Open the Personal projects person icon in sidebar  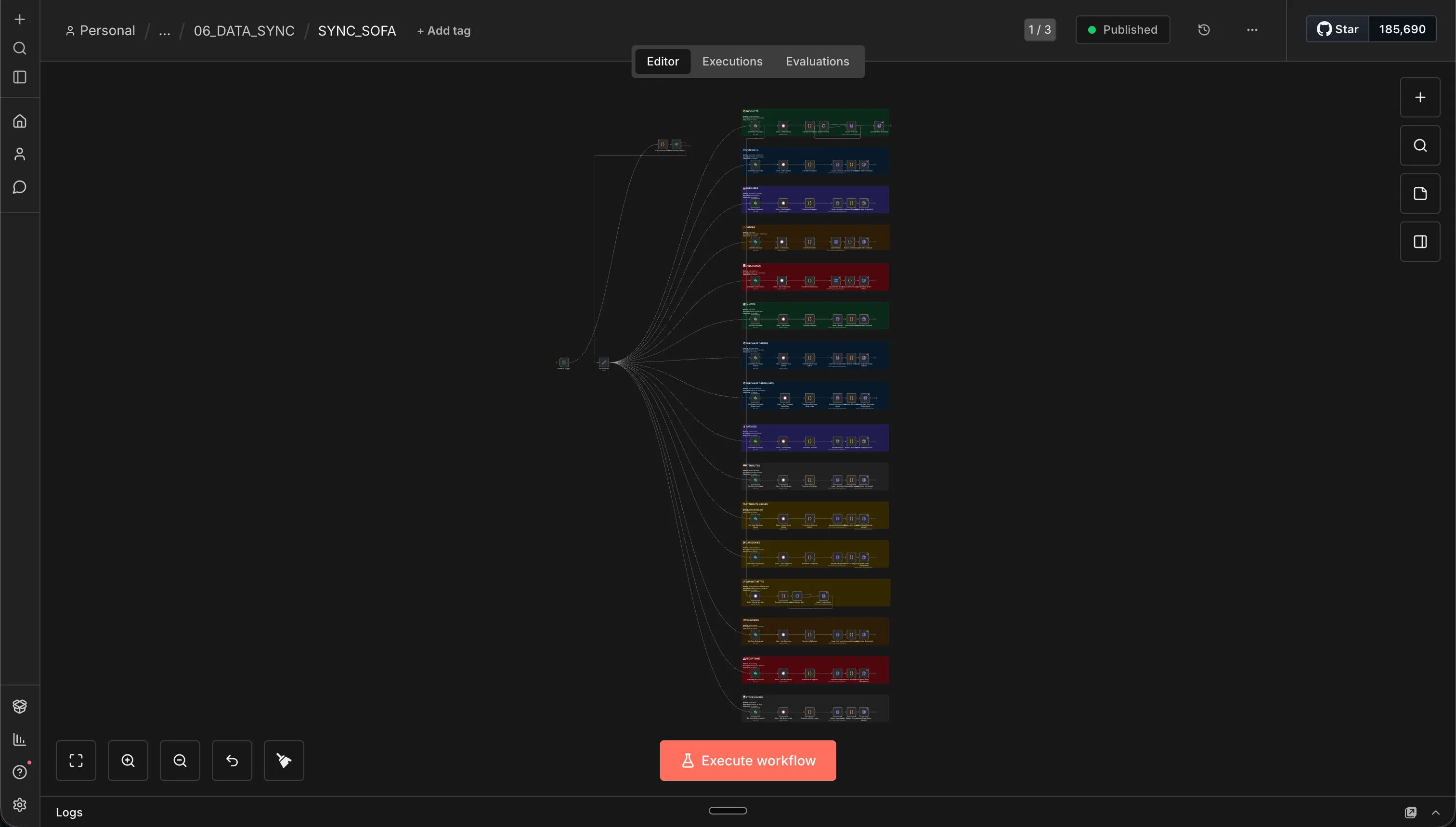(x=19, y=154)
